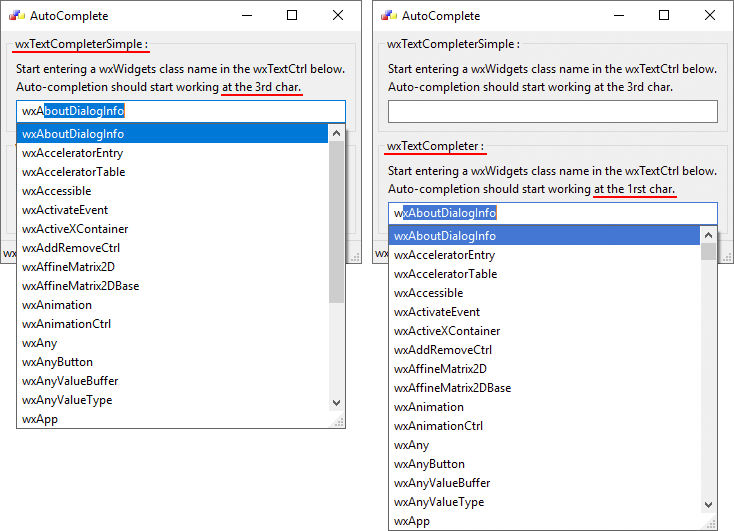The image size is (734, 531).
Task: Click the left list's scrollbar thumb
Action: tap(337, 220)
